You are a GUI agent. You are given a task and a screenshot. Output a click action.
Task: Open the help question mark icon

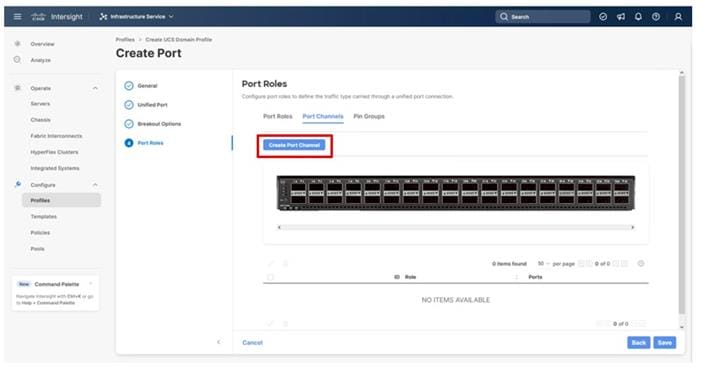pyautogui.click(x=656, y=17)
